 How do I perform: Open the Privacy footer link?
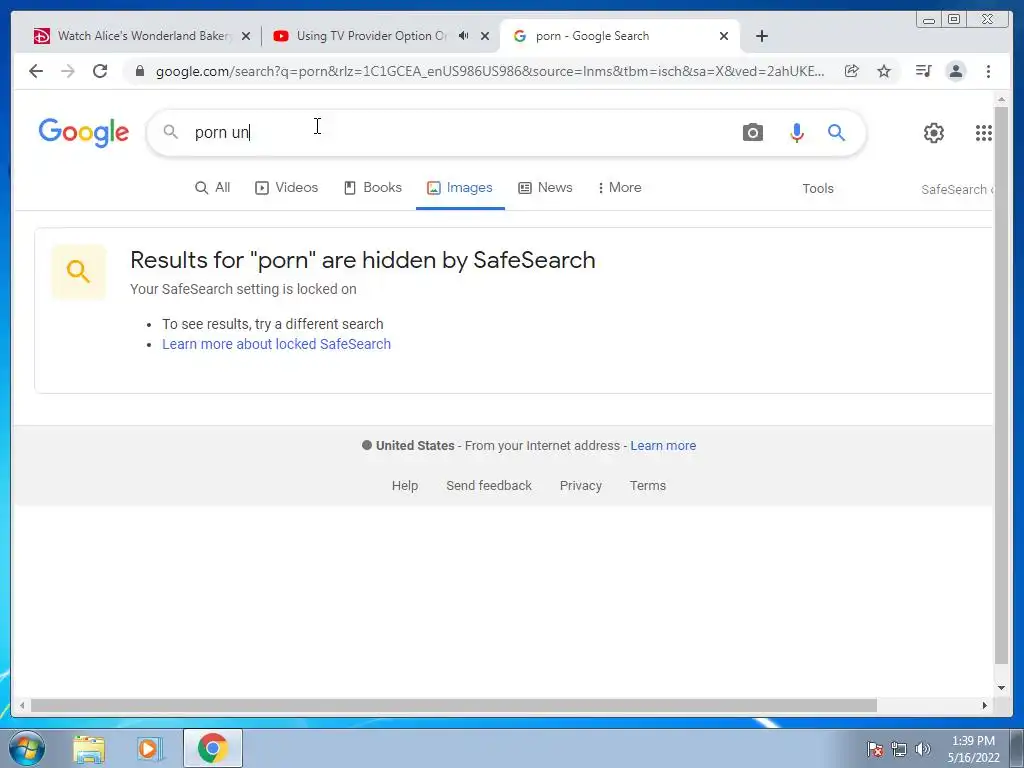[x=581, y=485]
